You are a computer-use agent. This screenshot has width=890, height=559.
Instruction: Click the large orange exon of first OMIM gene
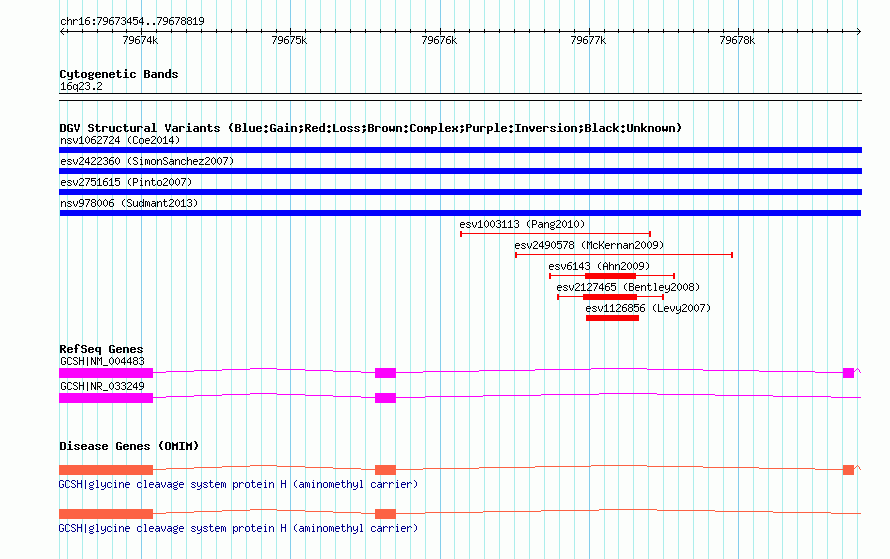(106, 470)
